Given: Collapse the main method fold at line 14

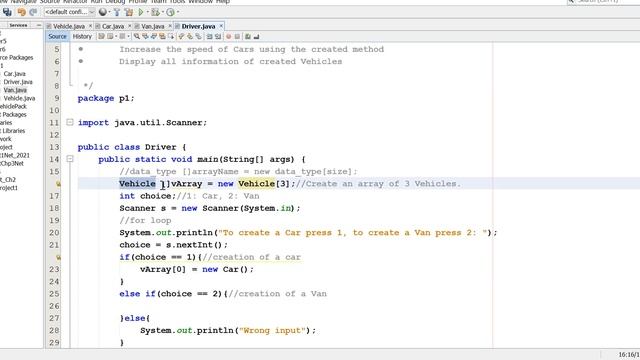Looking at the screenshot, I should (70, 159).
